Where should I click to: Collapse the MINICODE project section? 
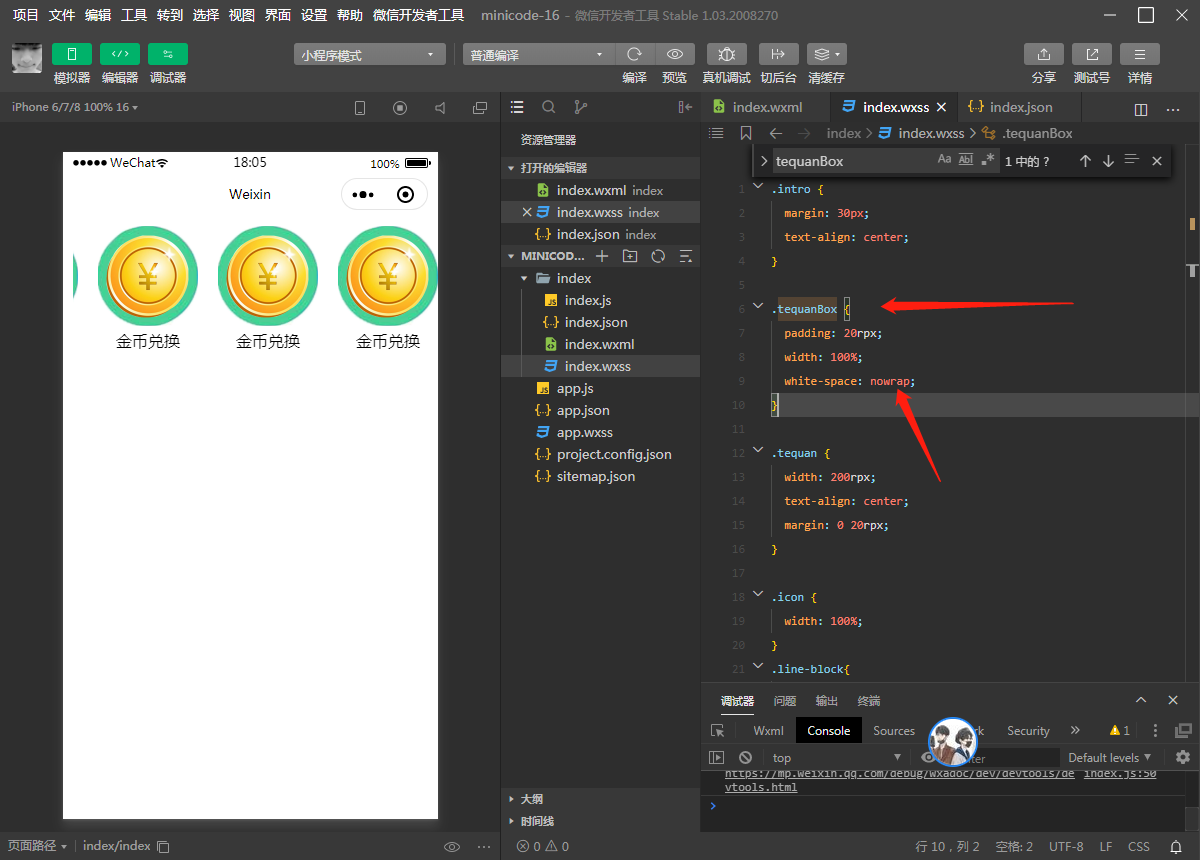[511, 256]
